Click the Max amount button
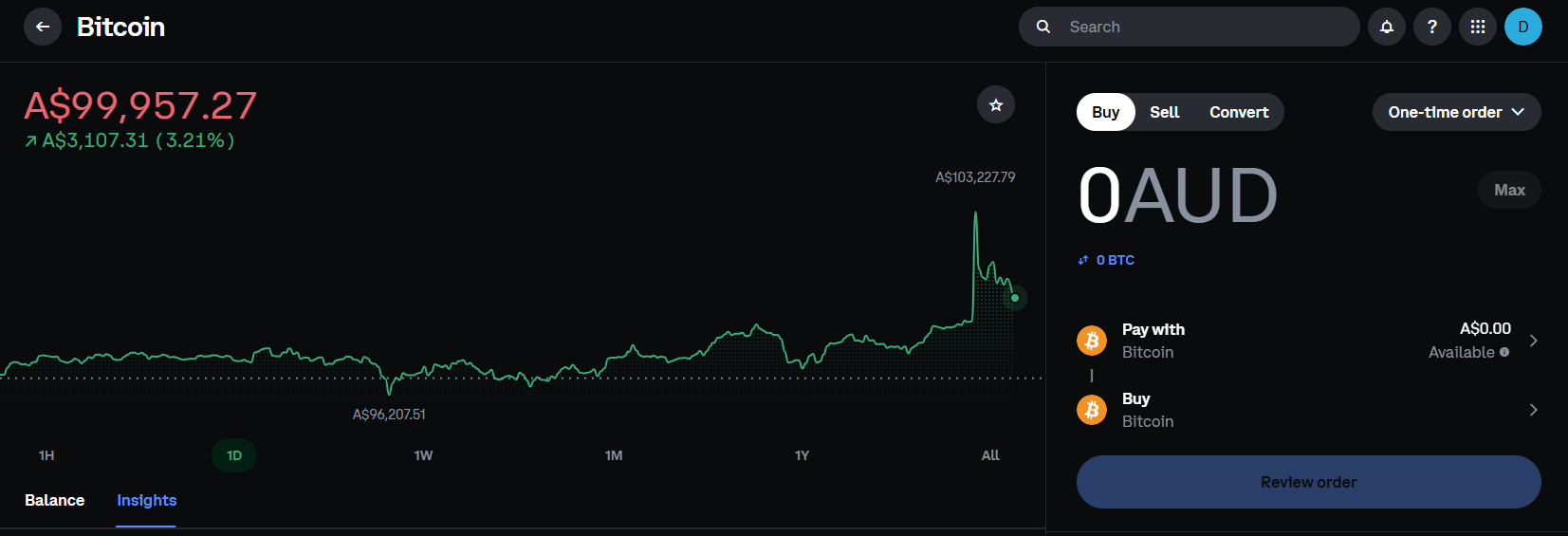1568x536 pixels. coord(1509,190)
